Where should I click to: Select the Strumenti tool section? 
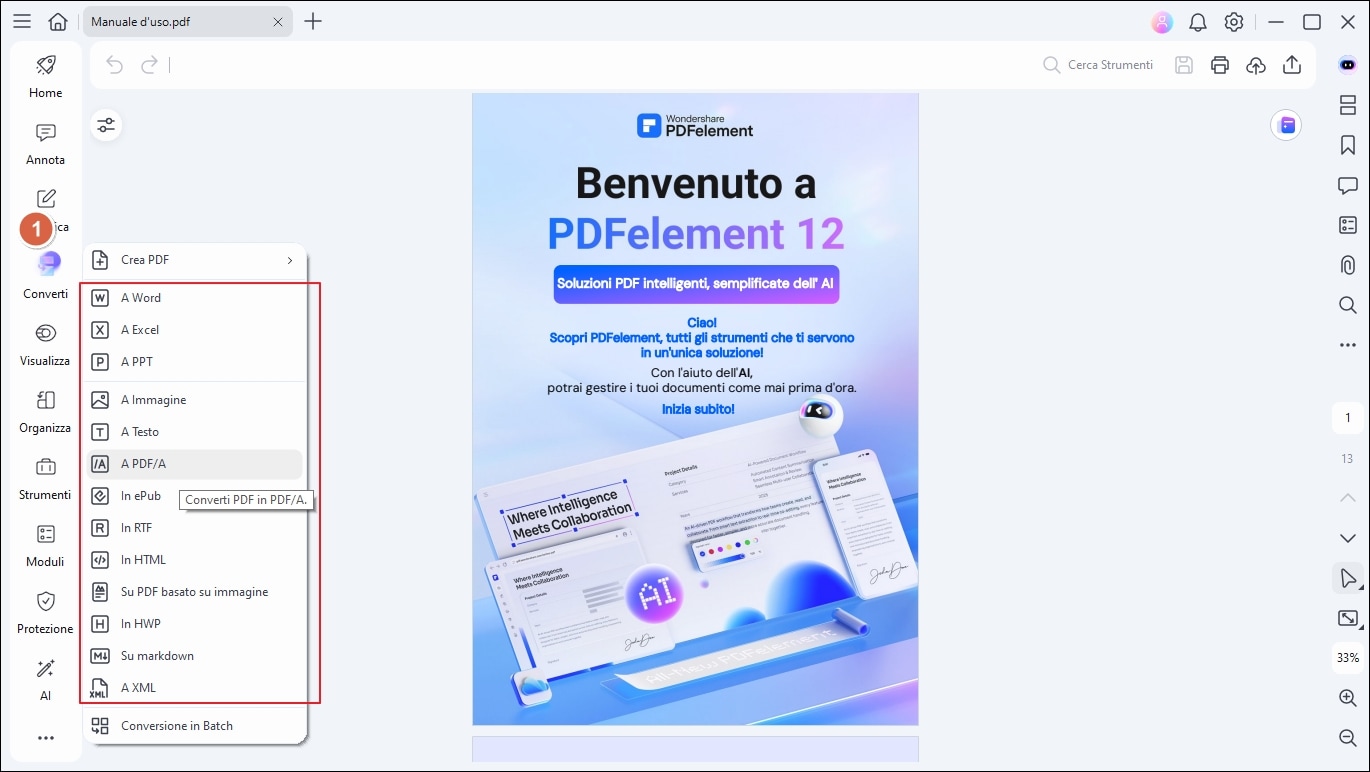(44, 480)
